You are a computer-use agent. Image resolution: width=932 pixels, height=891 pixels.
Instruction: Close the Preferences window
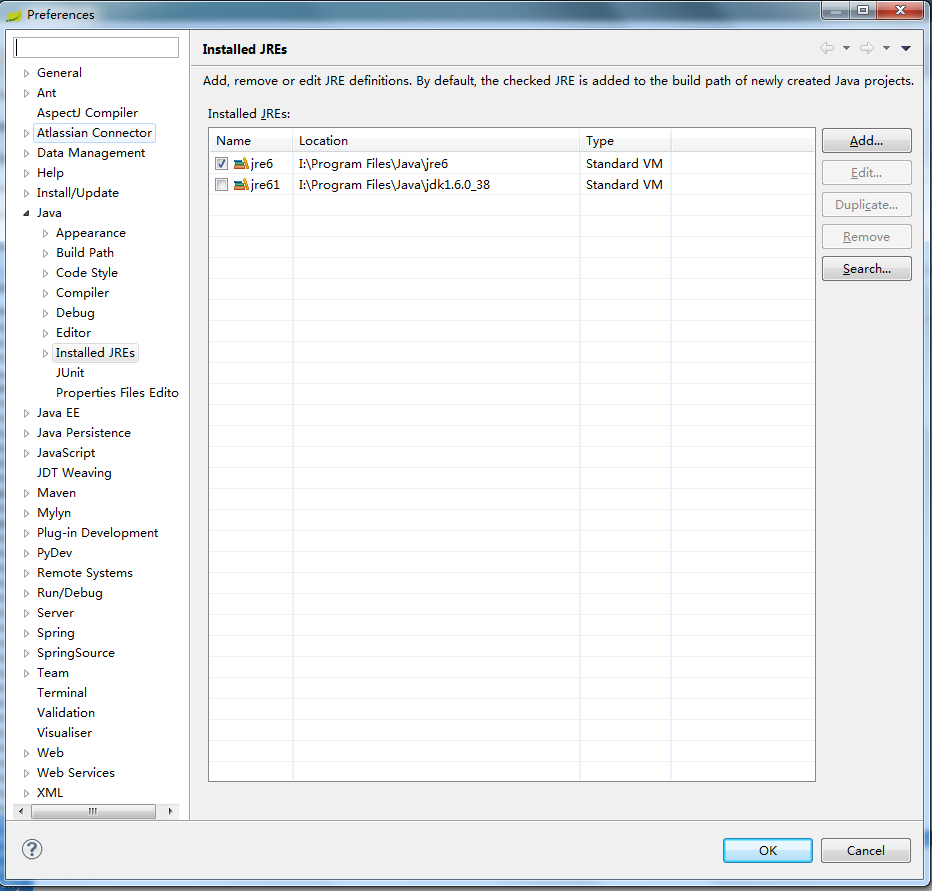[901, 10]
